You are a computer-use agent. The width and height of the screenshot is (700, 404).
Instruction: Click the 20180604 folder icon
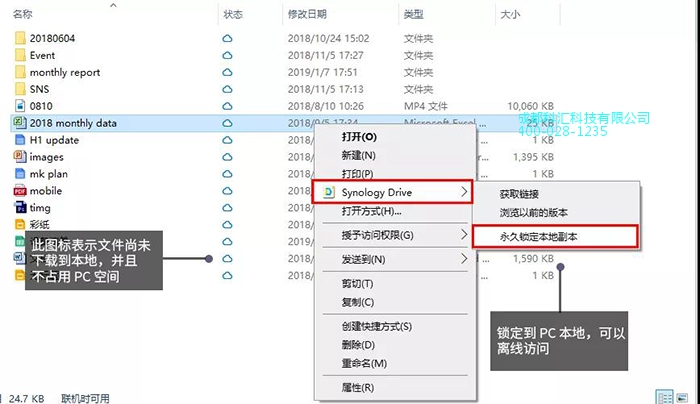20,38
